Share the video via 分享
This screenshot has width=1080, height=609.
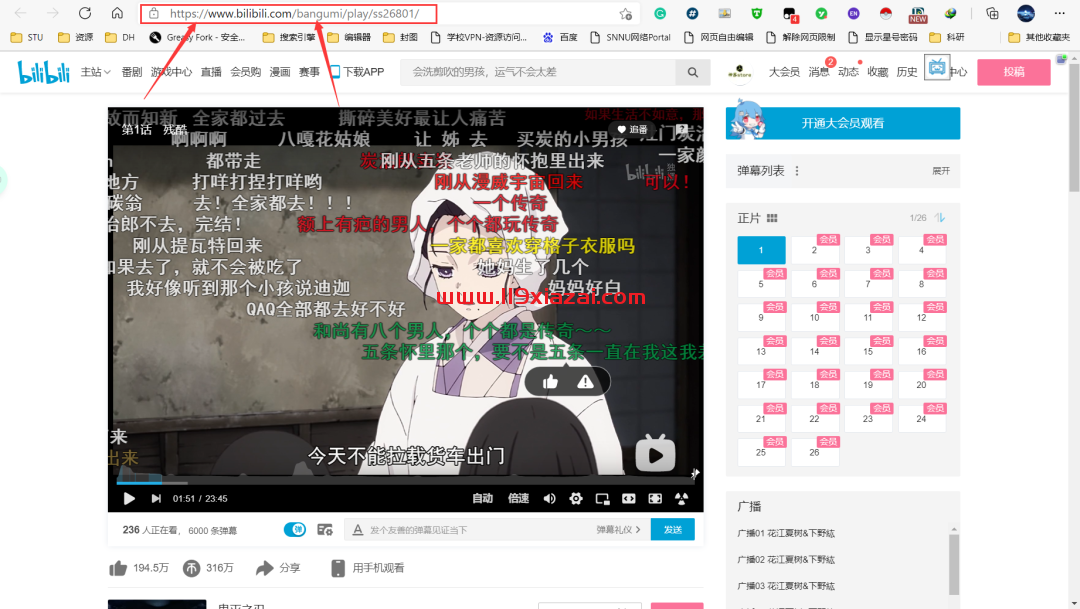coord(278,568)
